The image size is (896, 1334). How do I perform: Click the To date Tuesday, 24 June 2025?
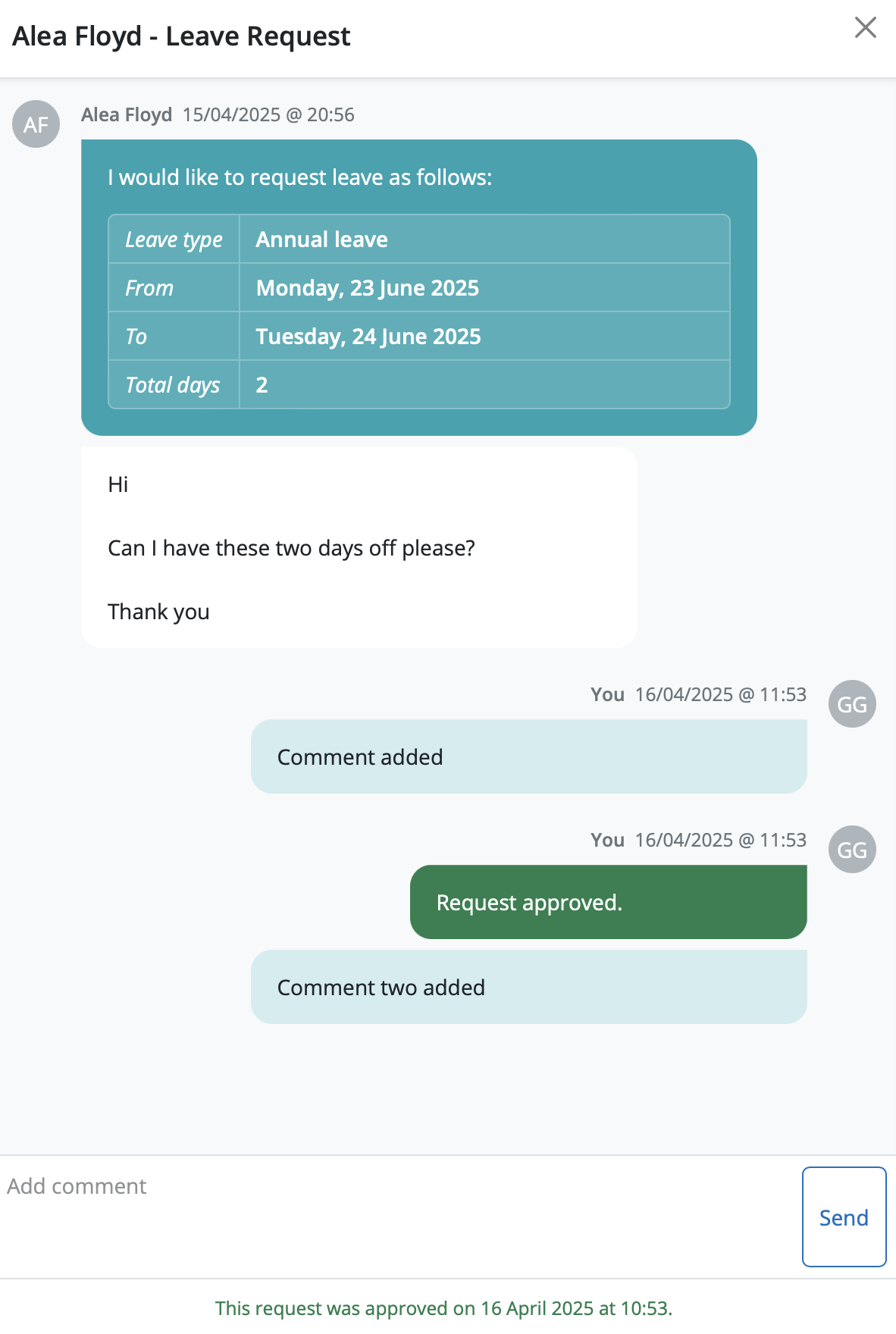click(x=368, y=337)
